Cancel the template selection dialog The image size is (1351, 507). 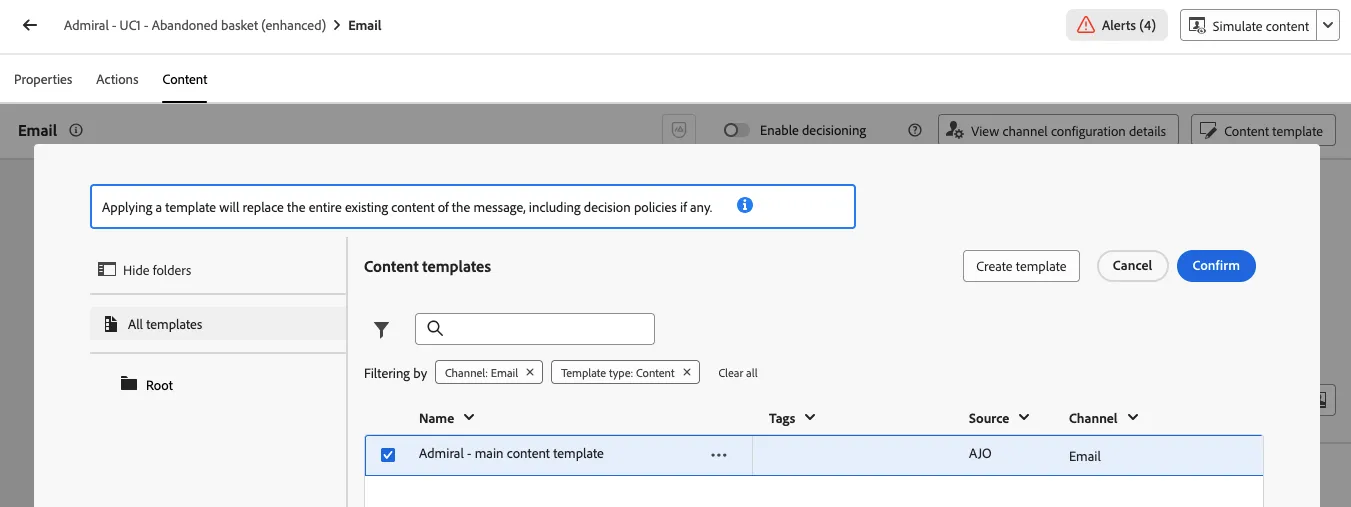(x=1132, y=266)
